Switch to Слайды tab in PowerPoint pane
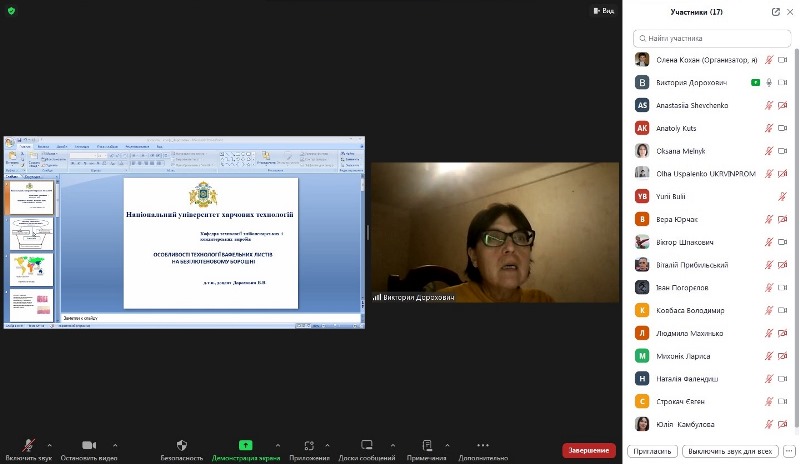 [x=12, y=177]
